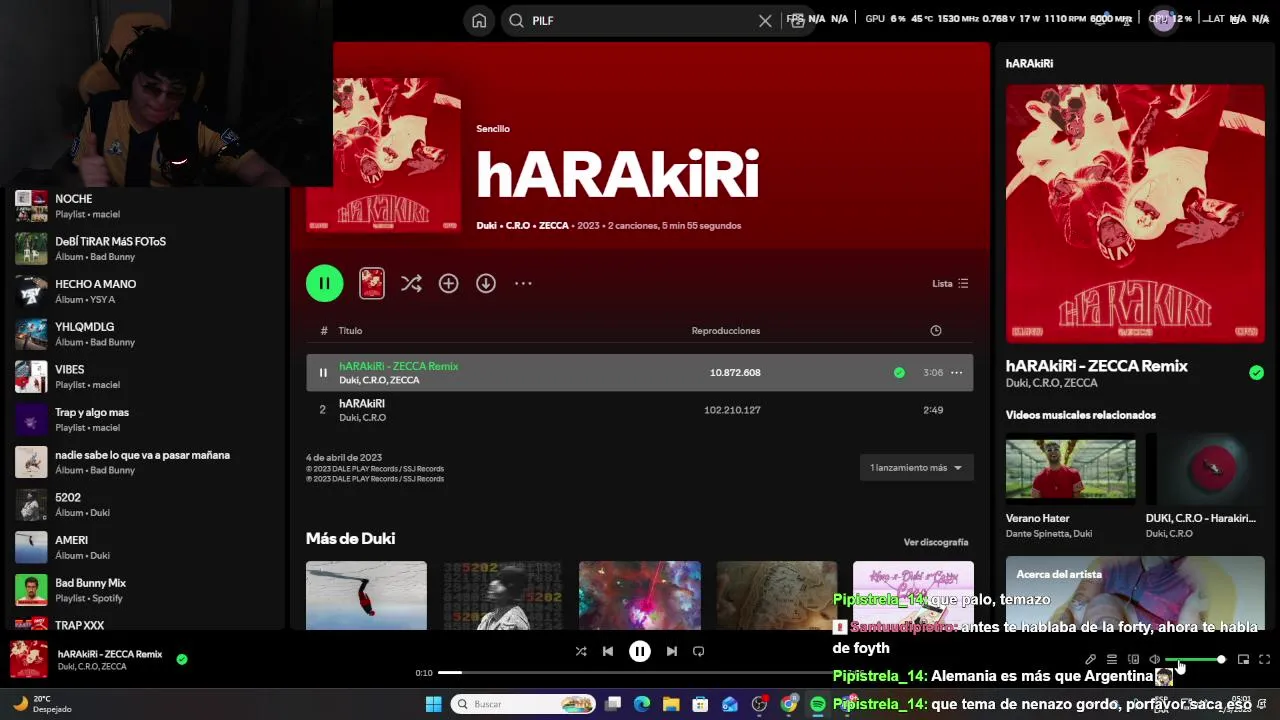Add hARAkiRi album to library (plus icon)
The image size is (1280, 720).
pos(448,283)
